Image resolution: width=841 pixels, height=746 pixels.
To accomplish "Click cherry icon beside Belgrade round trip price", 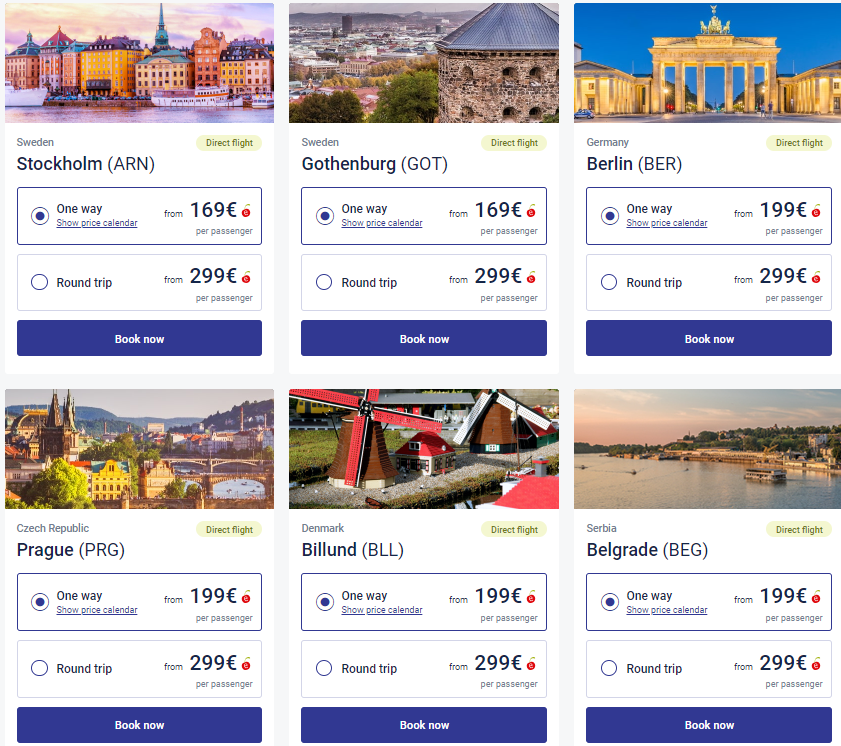I will (x=816, y=664).
